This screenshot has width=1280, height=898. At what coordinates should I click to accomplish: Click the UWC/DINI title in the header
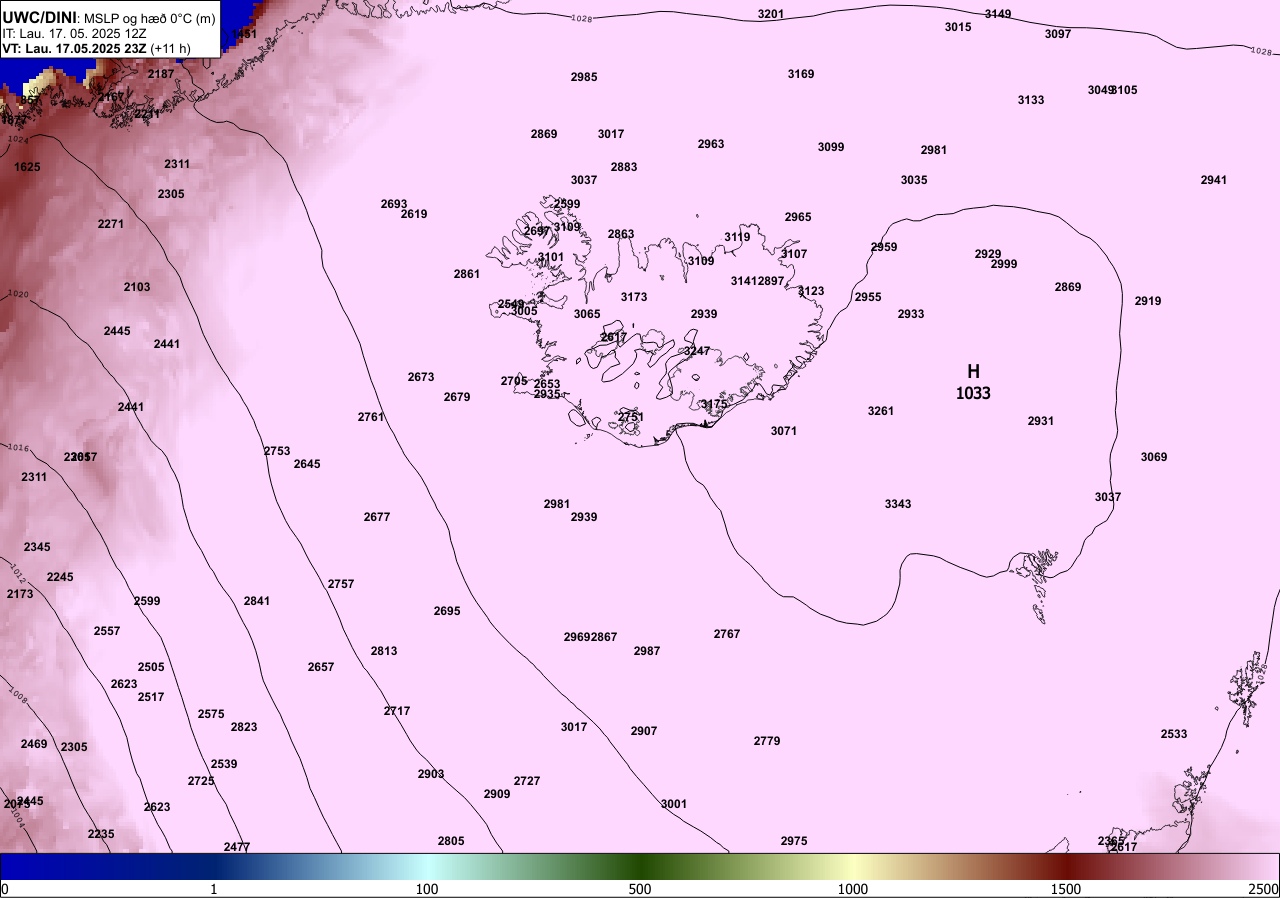tap(39, 17)
